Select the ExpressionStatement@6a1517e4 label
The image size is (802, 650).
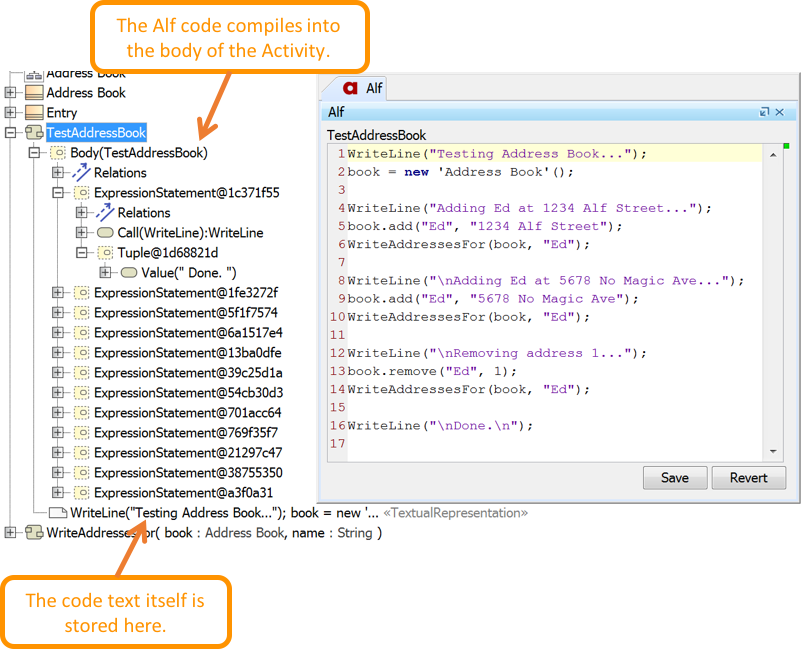188,332
